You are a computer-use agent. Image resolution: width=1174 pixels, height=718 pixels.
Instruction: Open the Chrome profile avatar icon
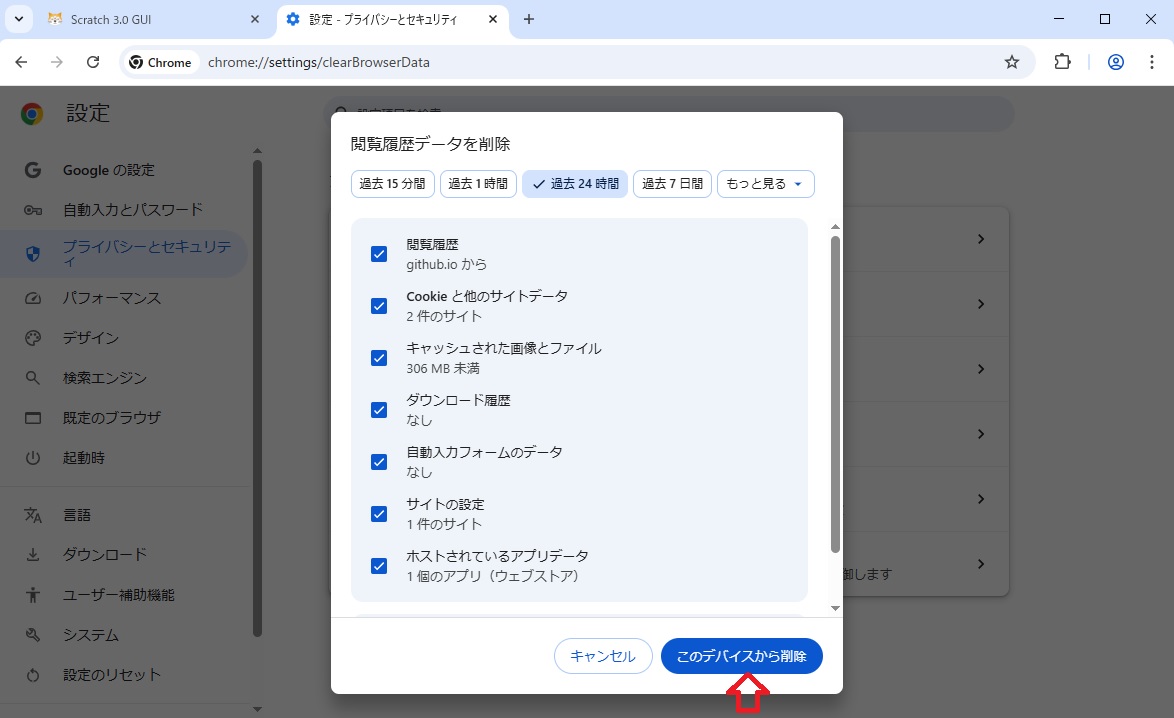(1116, 62)
